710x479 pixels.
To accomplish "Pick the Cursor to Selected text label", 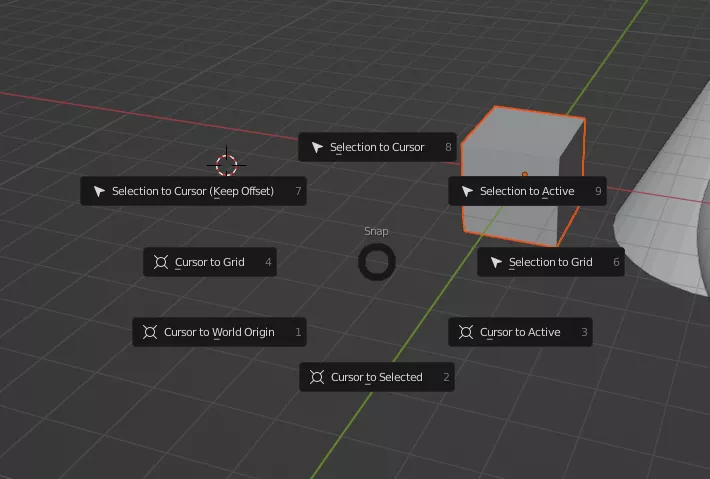I will point(376,377).
